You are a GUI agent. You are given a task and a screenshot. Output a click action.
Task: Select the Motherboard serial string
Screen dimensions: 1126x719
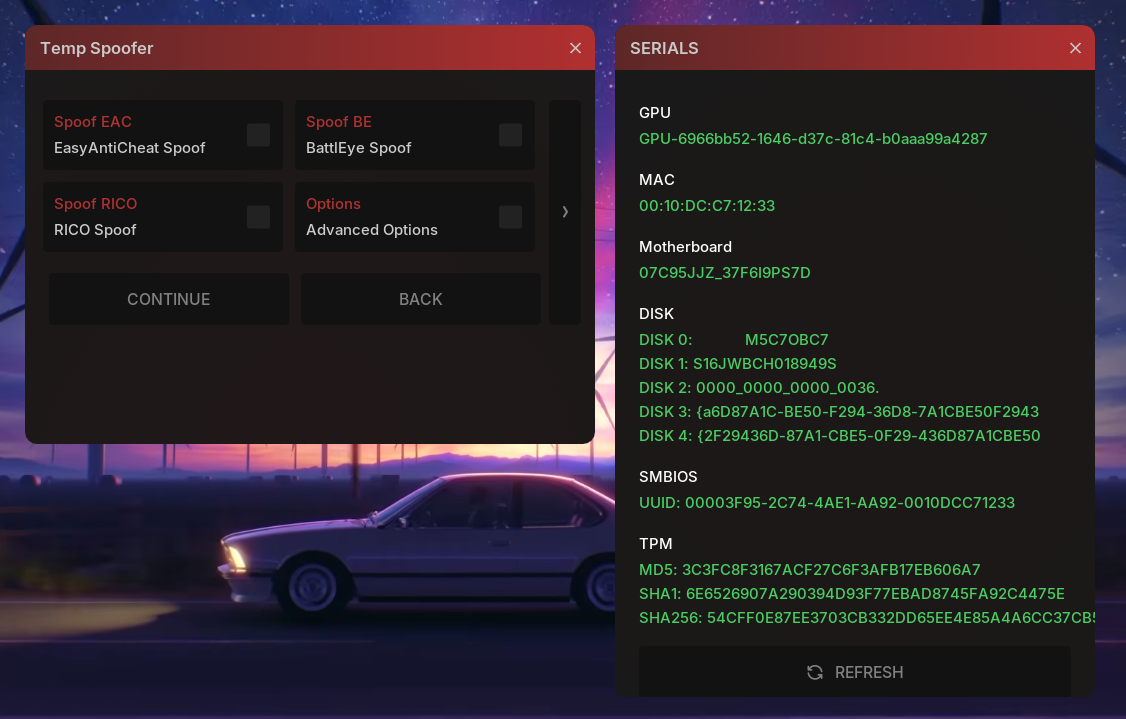click(725, 273)
